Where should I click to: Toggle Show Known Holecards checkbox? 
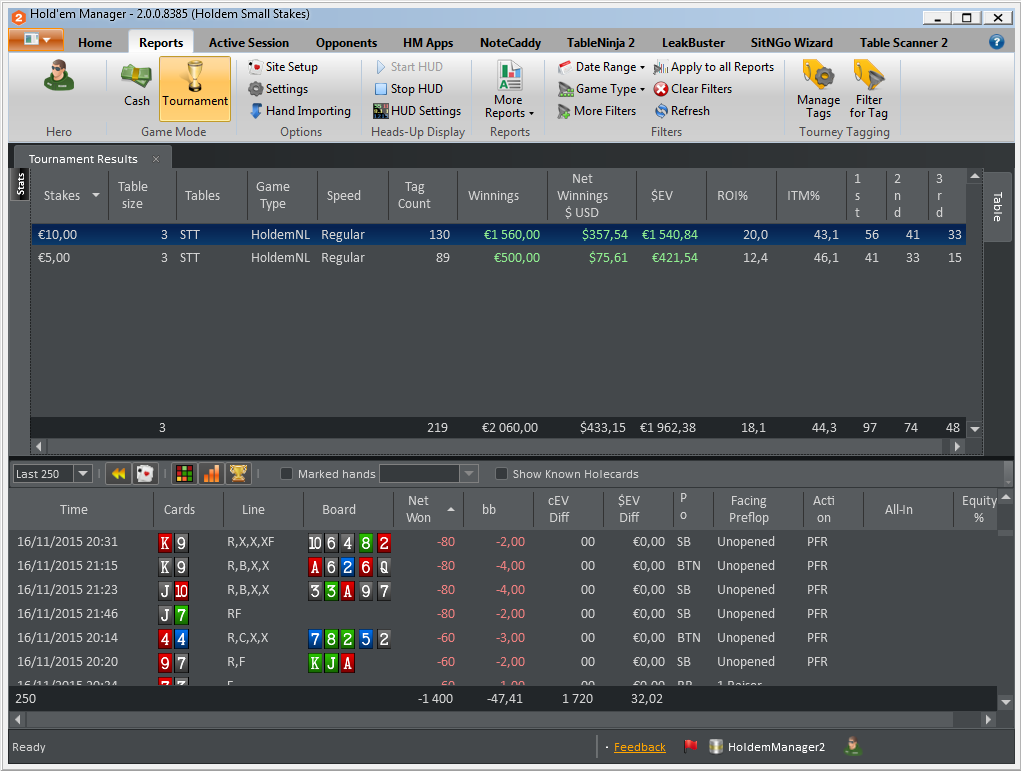point(502,474)
